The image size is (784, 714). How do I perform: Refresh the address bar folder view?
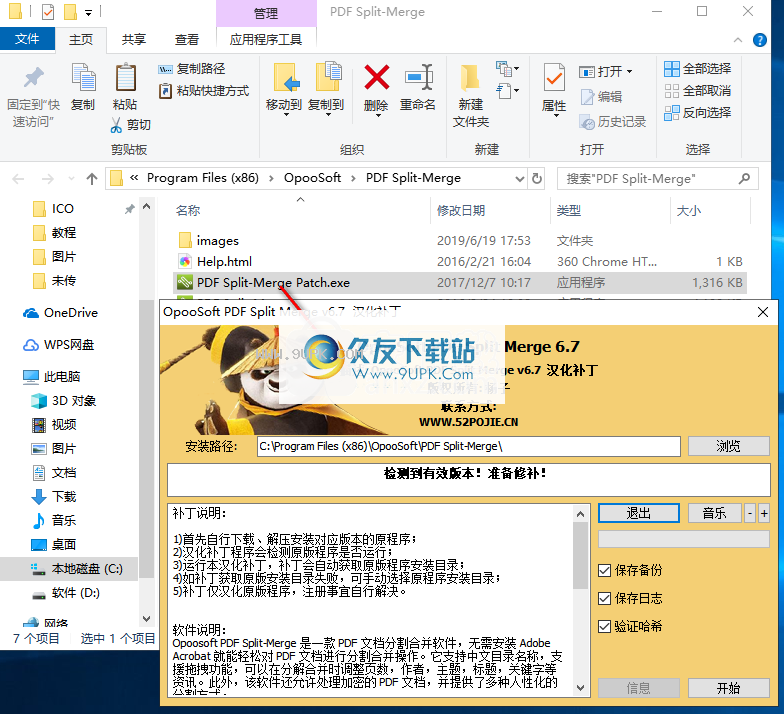[537, 178]
